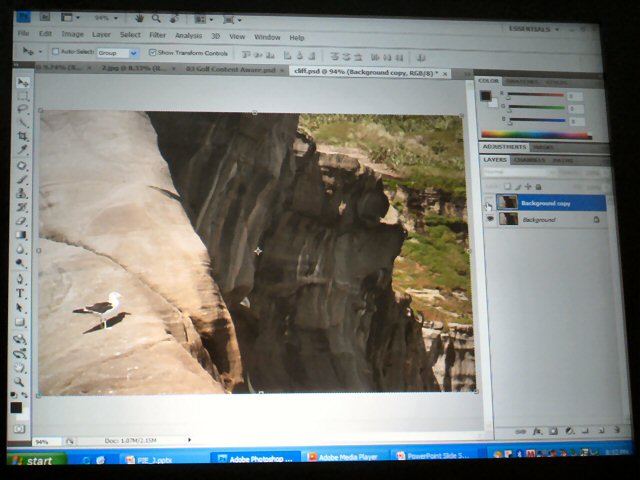640x480 pixels.
Task: Select the Horizontal Type tool
Action: click(x=20, y=293)
